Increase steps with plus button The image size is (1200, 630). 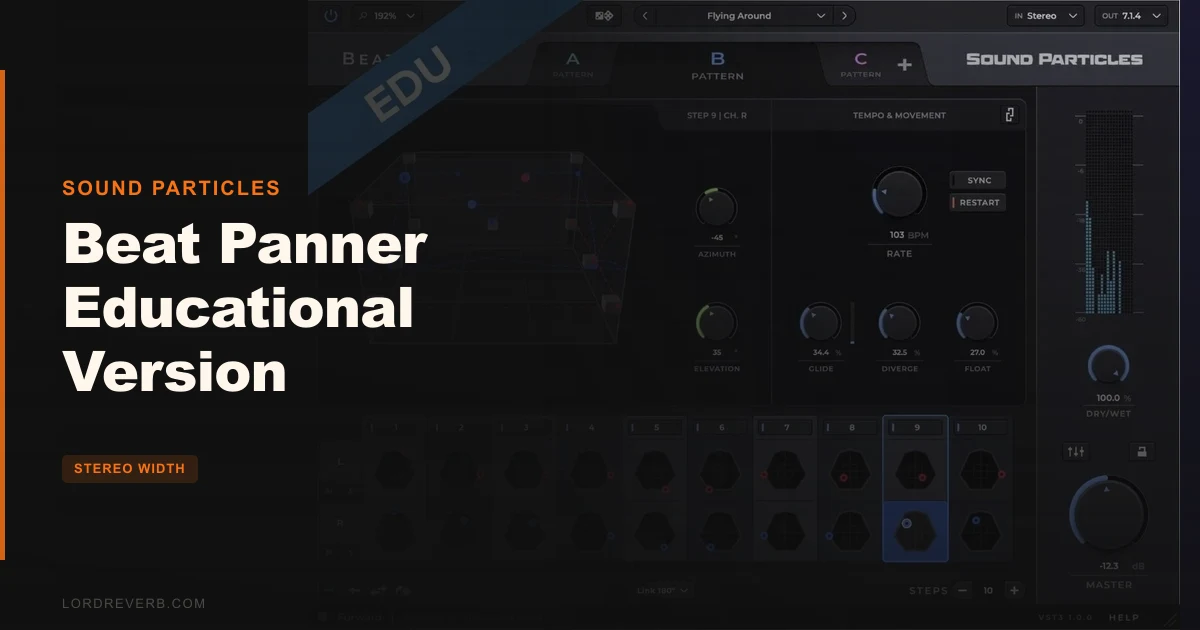pyautogui.click(x=1013, y=590)
